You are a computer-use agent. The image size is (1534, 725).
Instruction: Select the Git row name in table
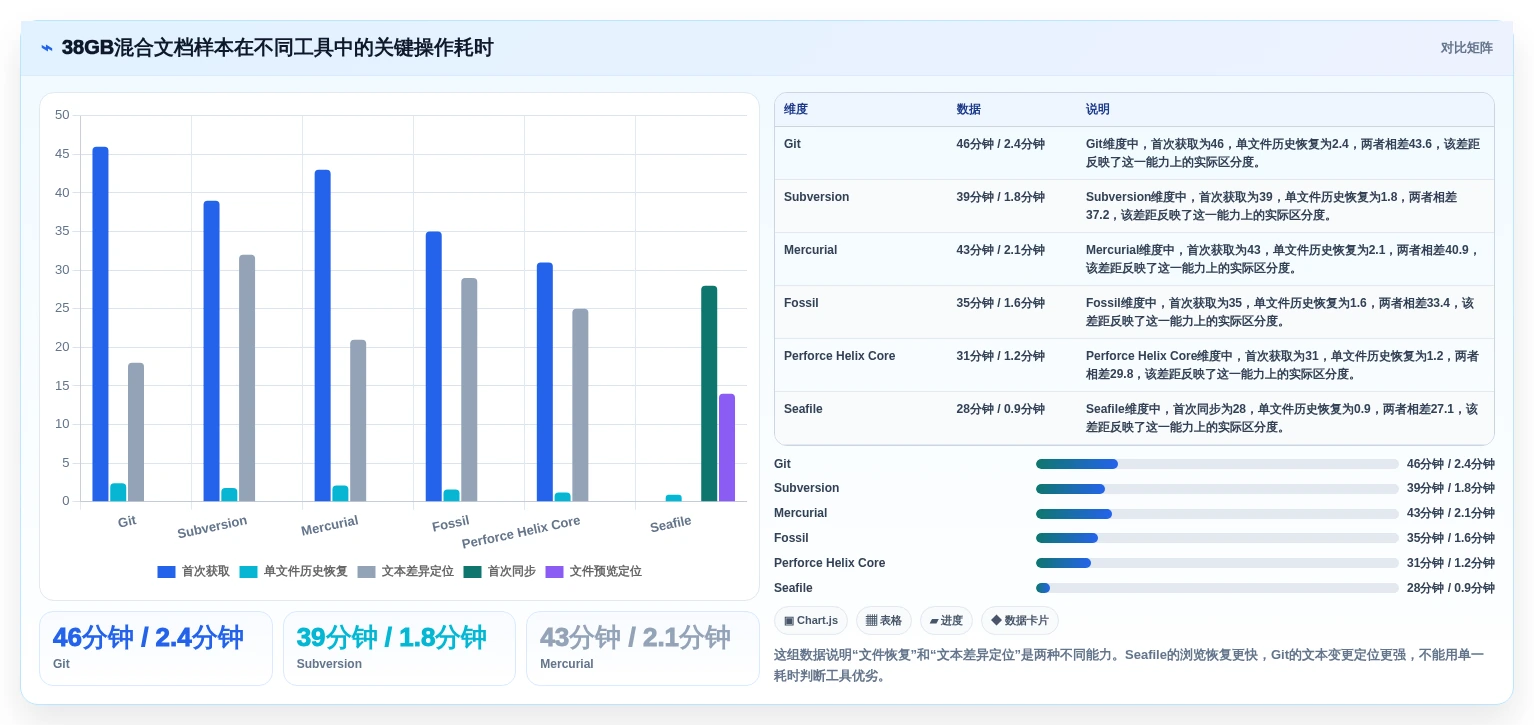(x=792, y=144)
